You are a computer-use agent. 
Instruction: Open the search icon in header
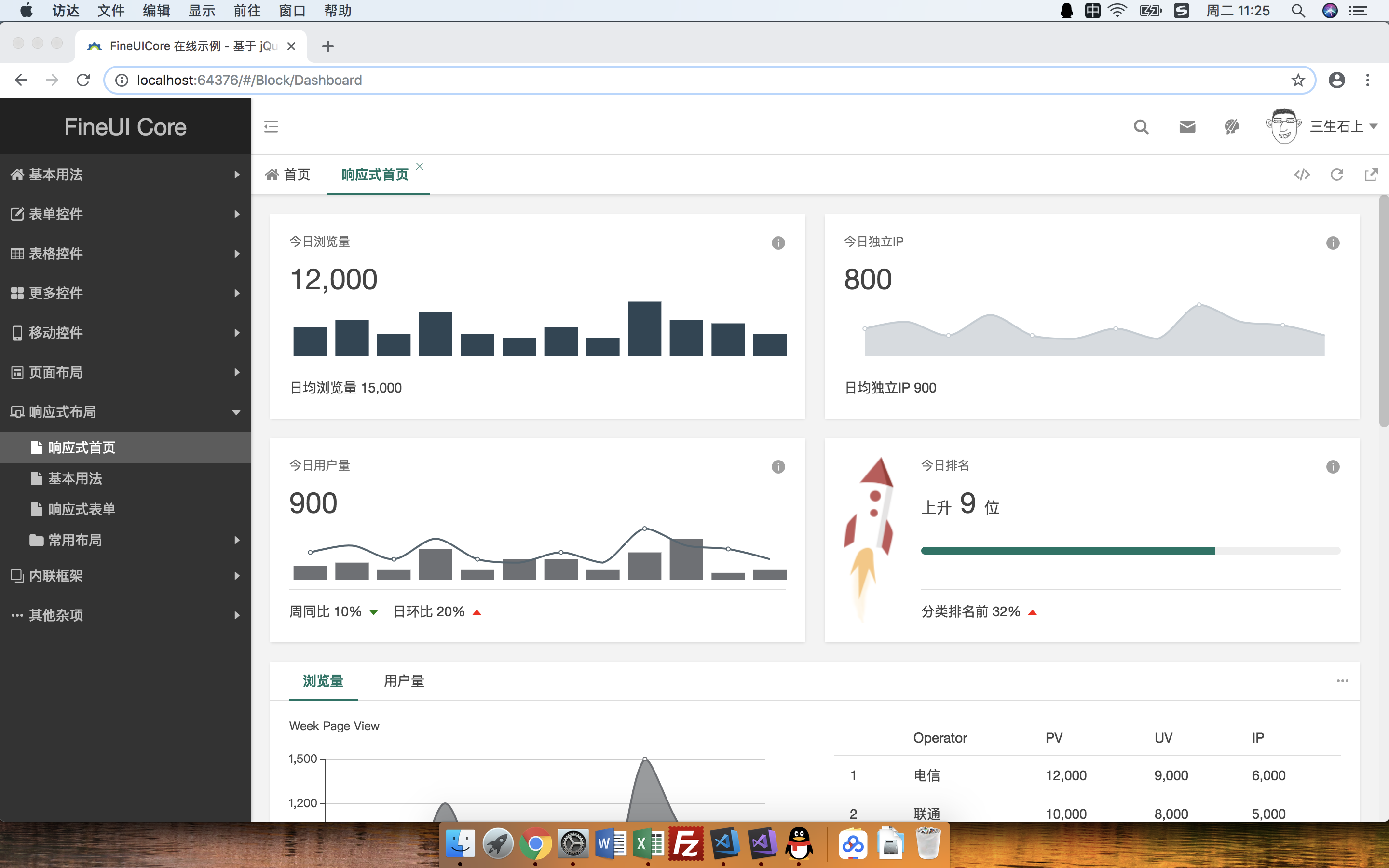pos(1141,126)
